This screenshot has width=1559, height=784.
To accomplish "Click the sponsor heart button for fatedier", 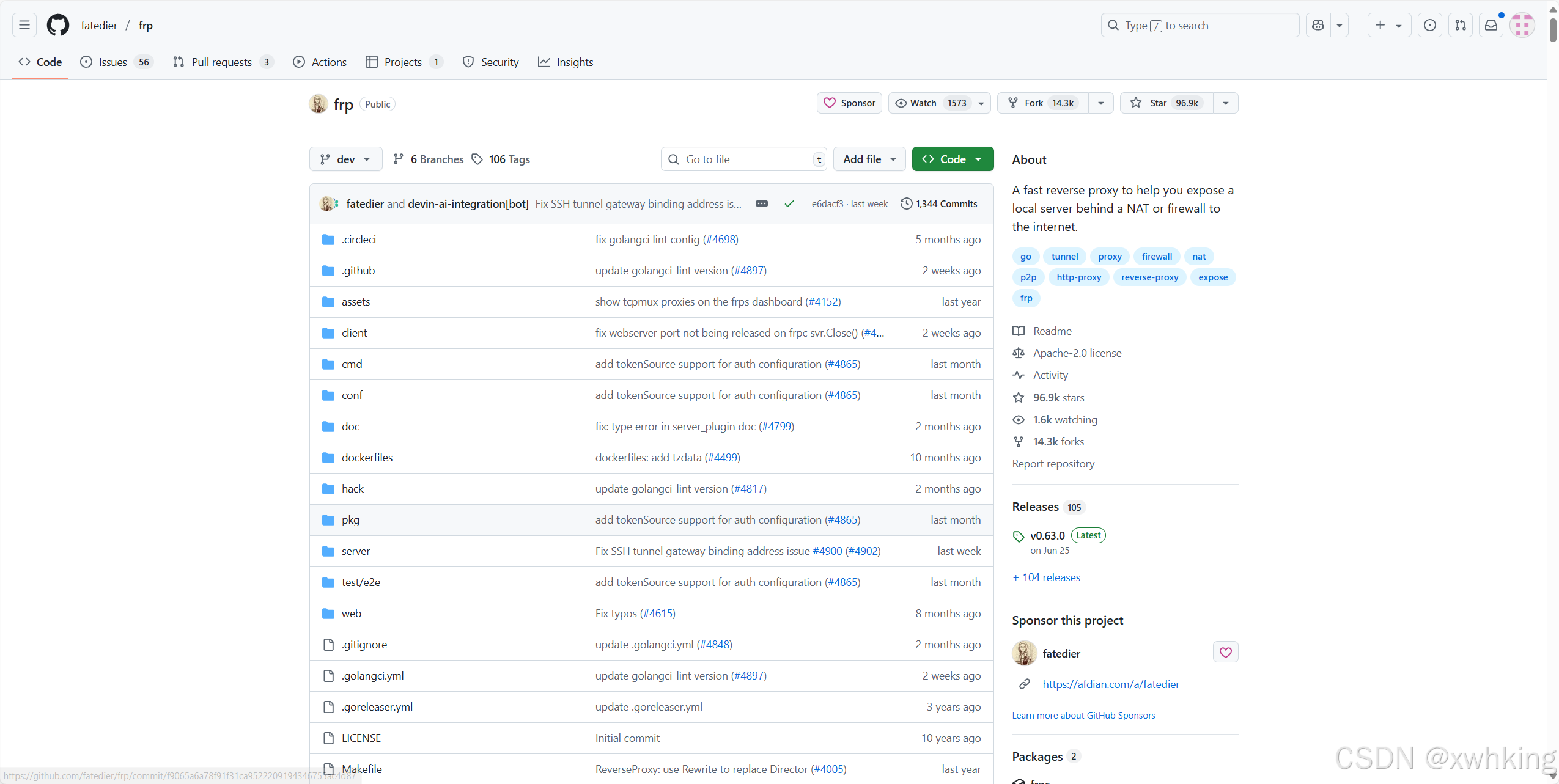I will (1225, 652).
